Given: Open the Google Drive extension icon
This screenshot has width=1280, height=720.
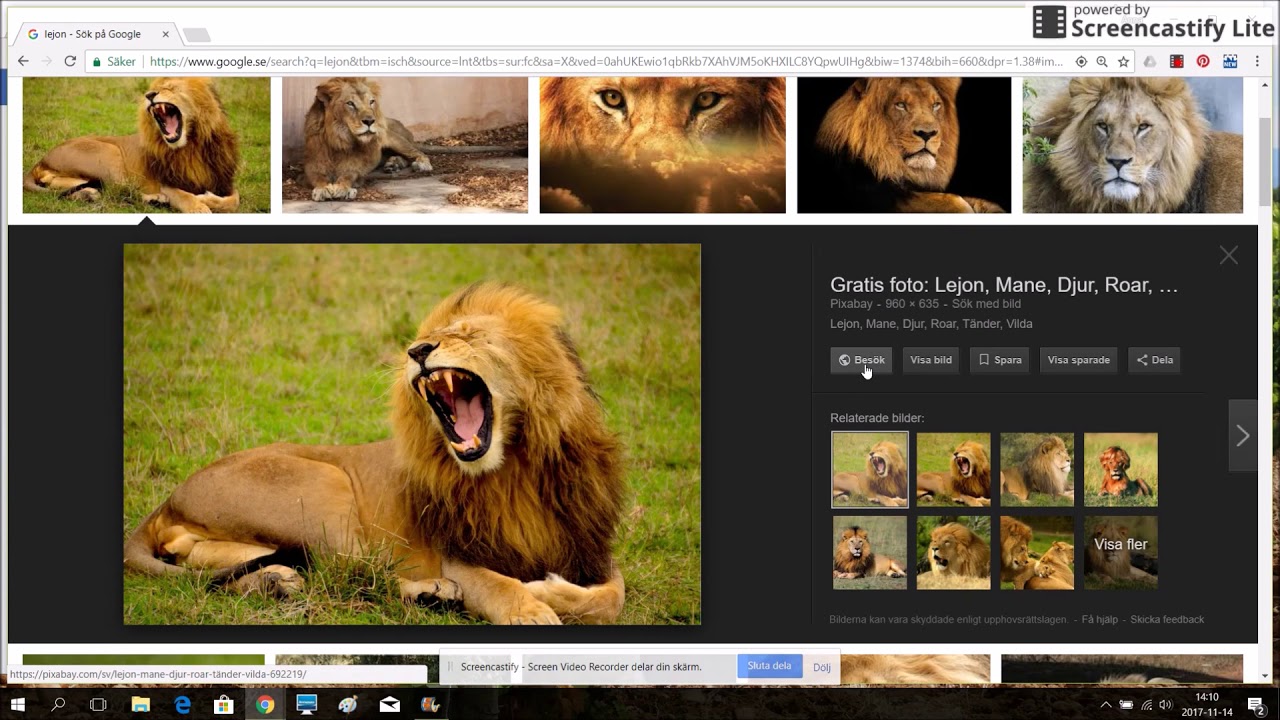Looking at the screenshot, I should 1150,61.
